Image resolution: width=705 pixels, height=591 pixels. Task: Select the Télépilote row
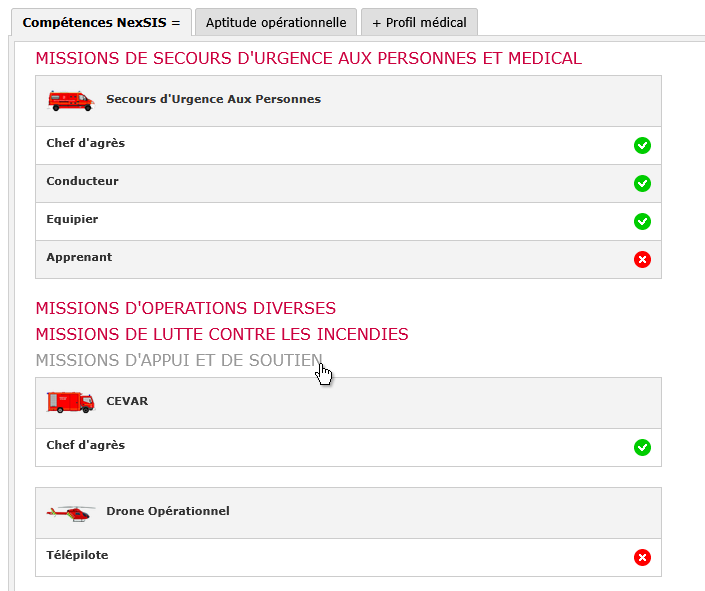348,557
